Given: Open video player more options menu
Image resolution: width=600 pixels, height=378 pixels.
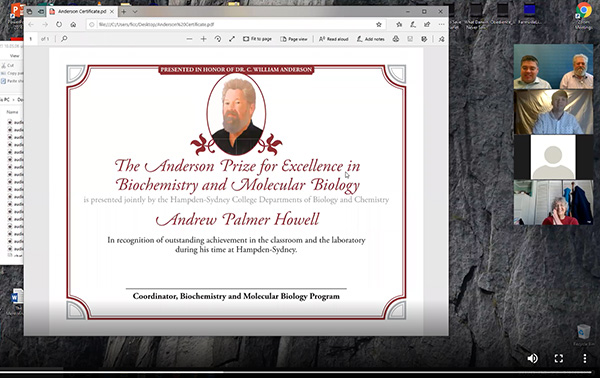Looking at the screenshot, I should [x=585, y=358].
